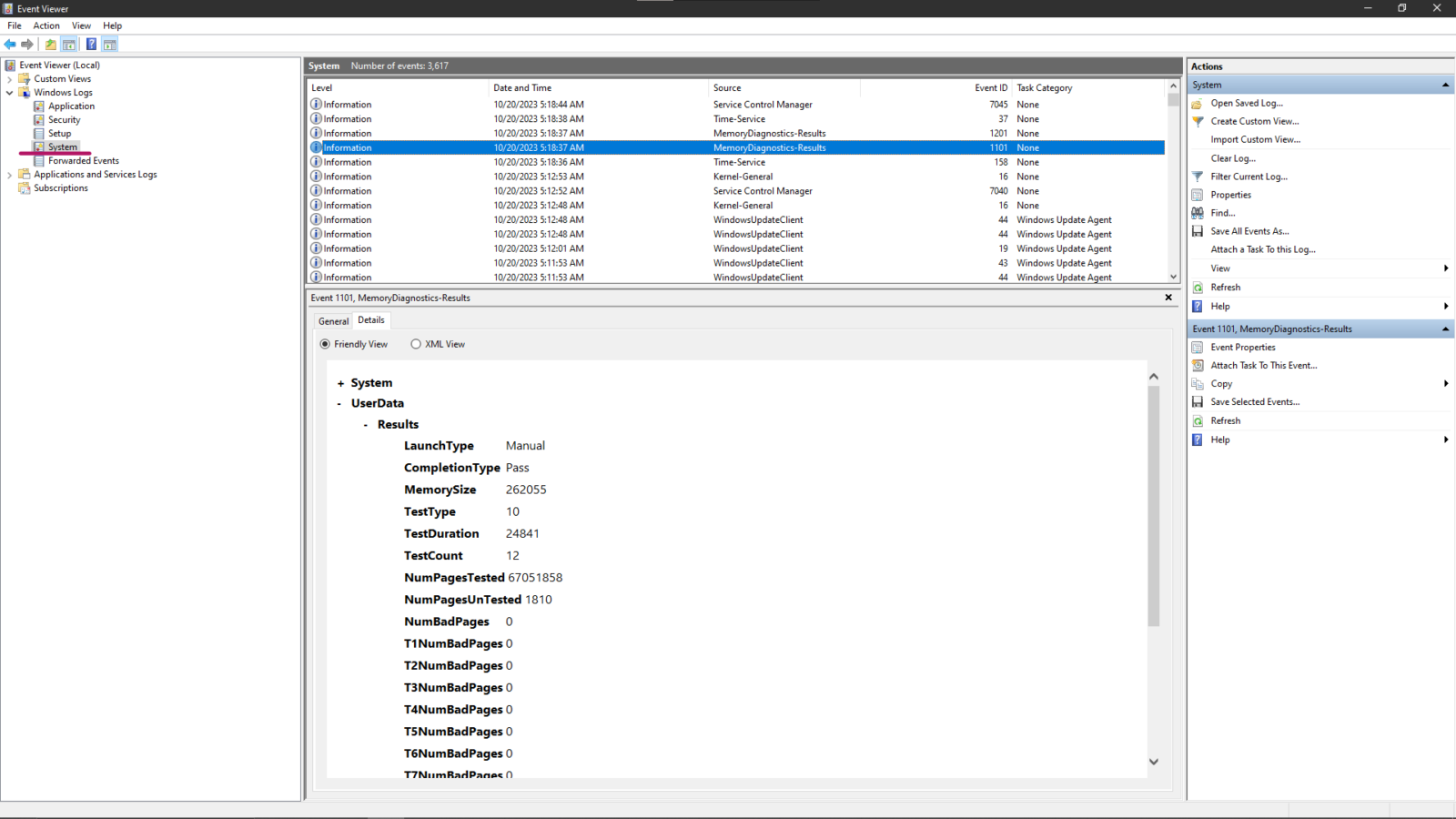Open Help with the question mark toolbar icon
1456x819 pixels.
(x=91, y=44)
